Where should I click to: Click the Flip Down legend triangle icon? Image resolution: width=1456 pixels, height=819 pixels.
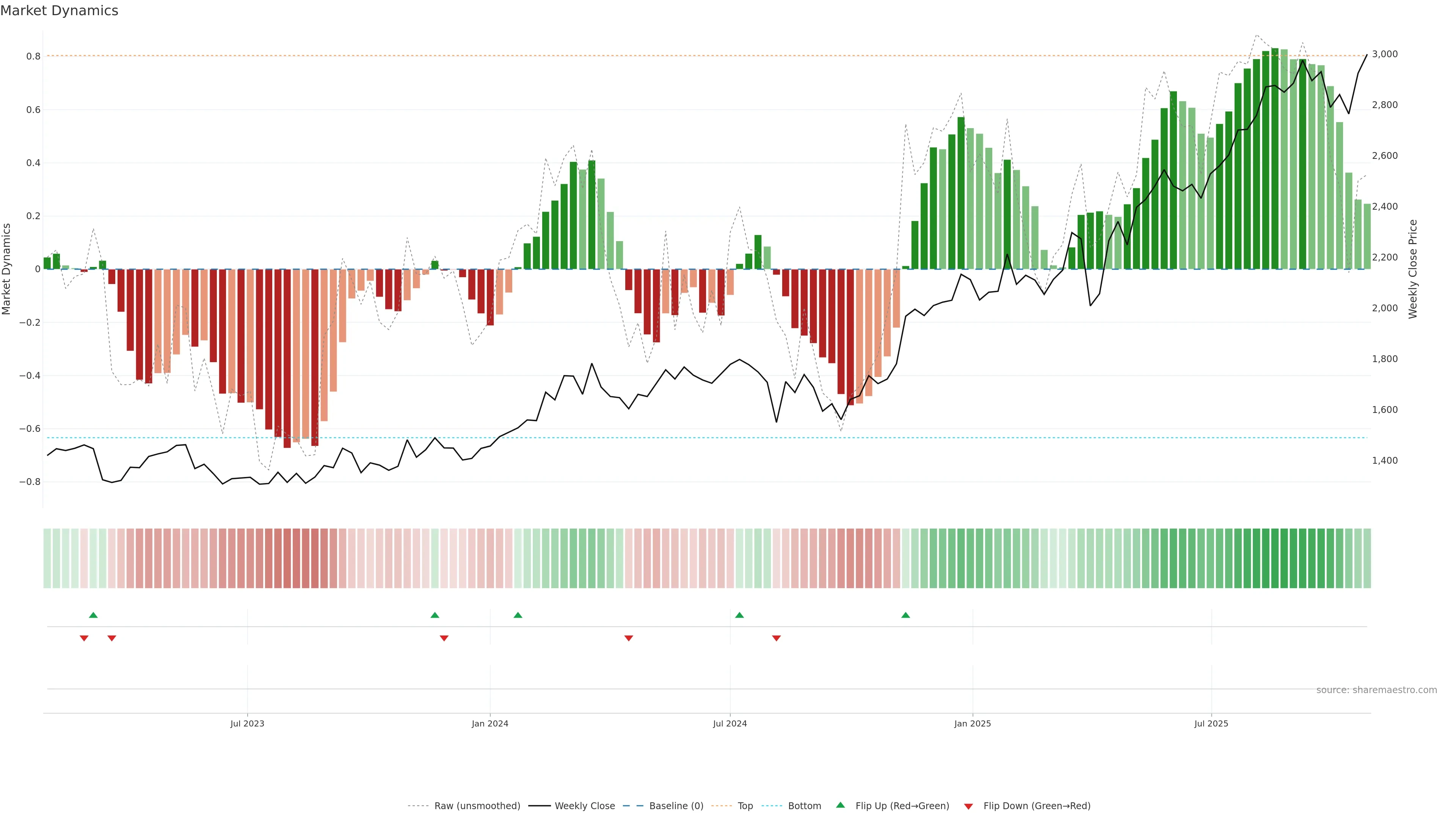[968, 806]
